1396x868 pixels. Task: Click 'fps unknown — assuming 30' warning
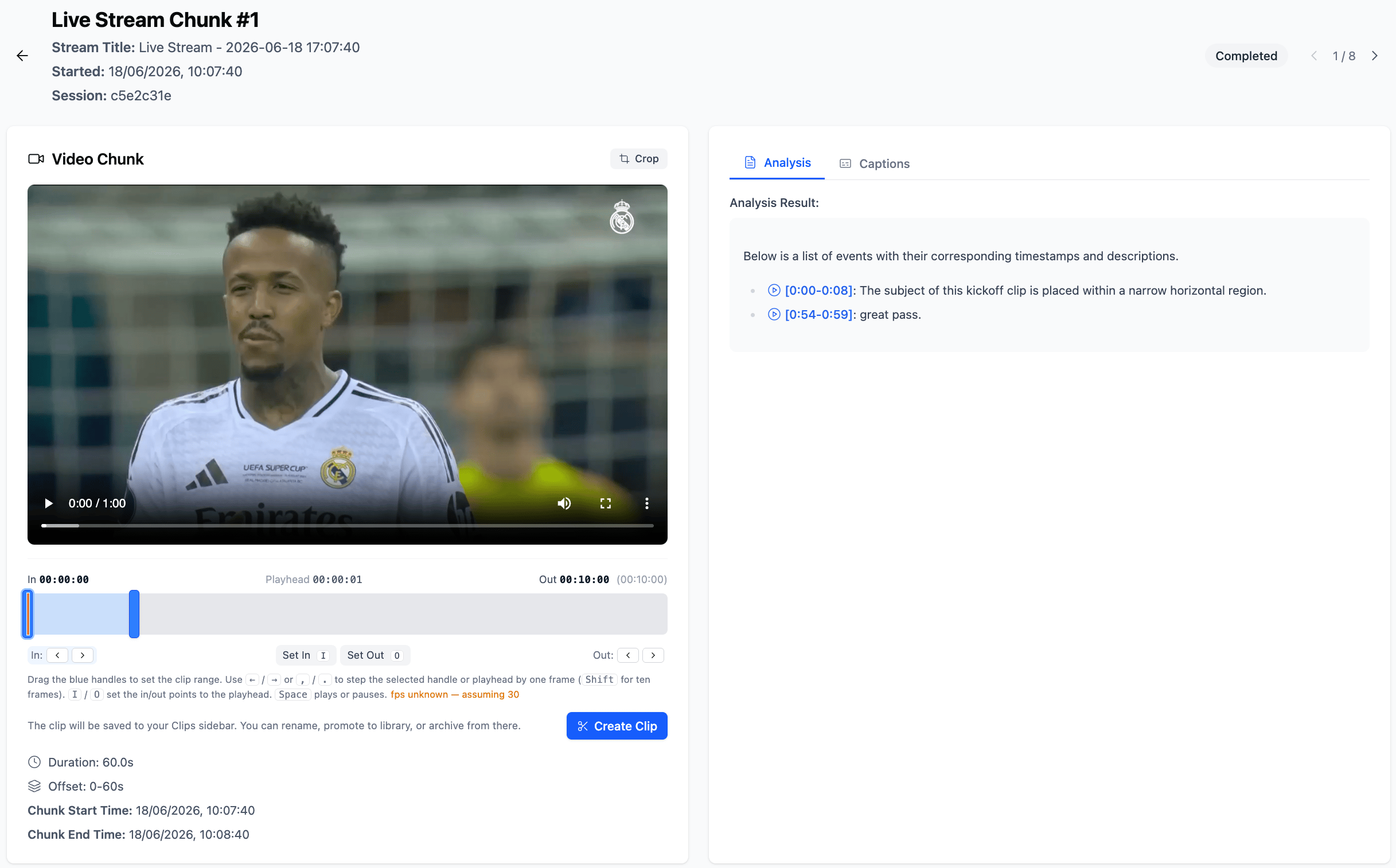click(455, 694)
